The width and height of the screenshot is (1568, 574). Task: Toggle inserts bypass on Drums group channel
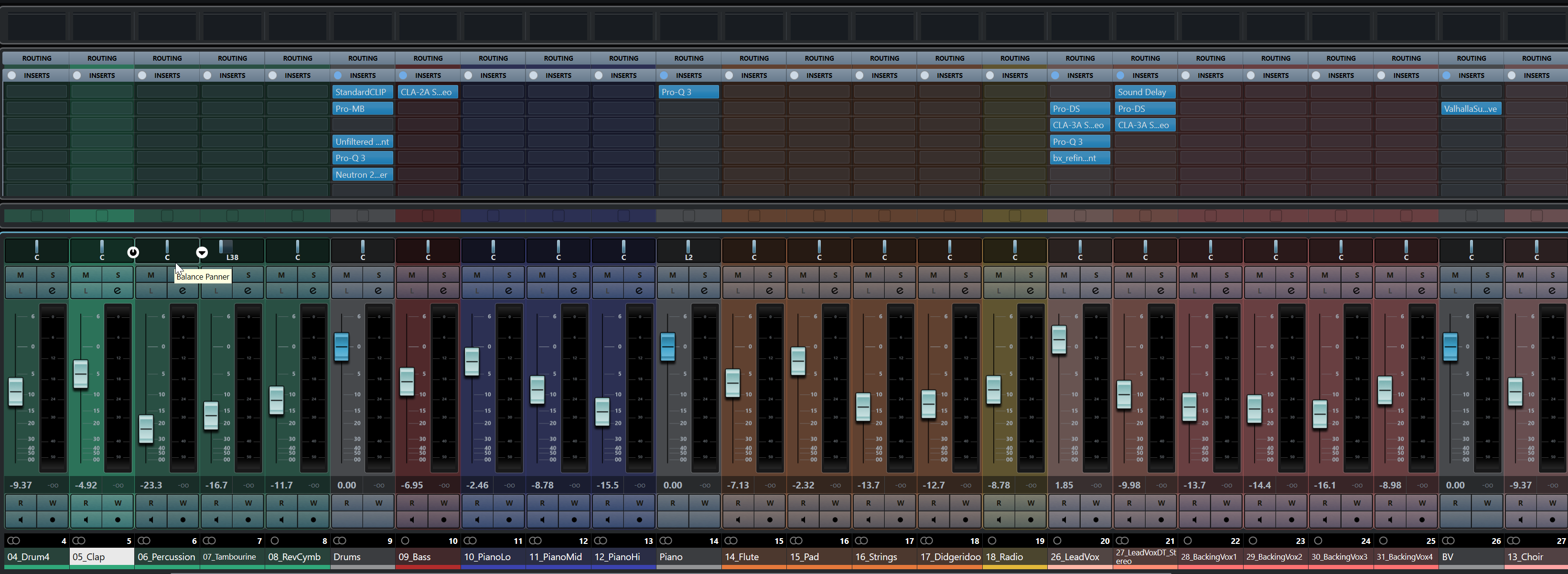338,76
